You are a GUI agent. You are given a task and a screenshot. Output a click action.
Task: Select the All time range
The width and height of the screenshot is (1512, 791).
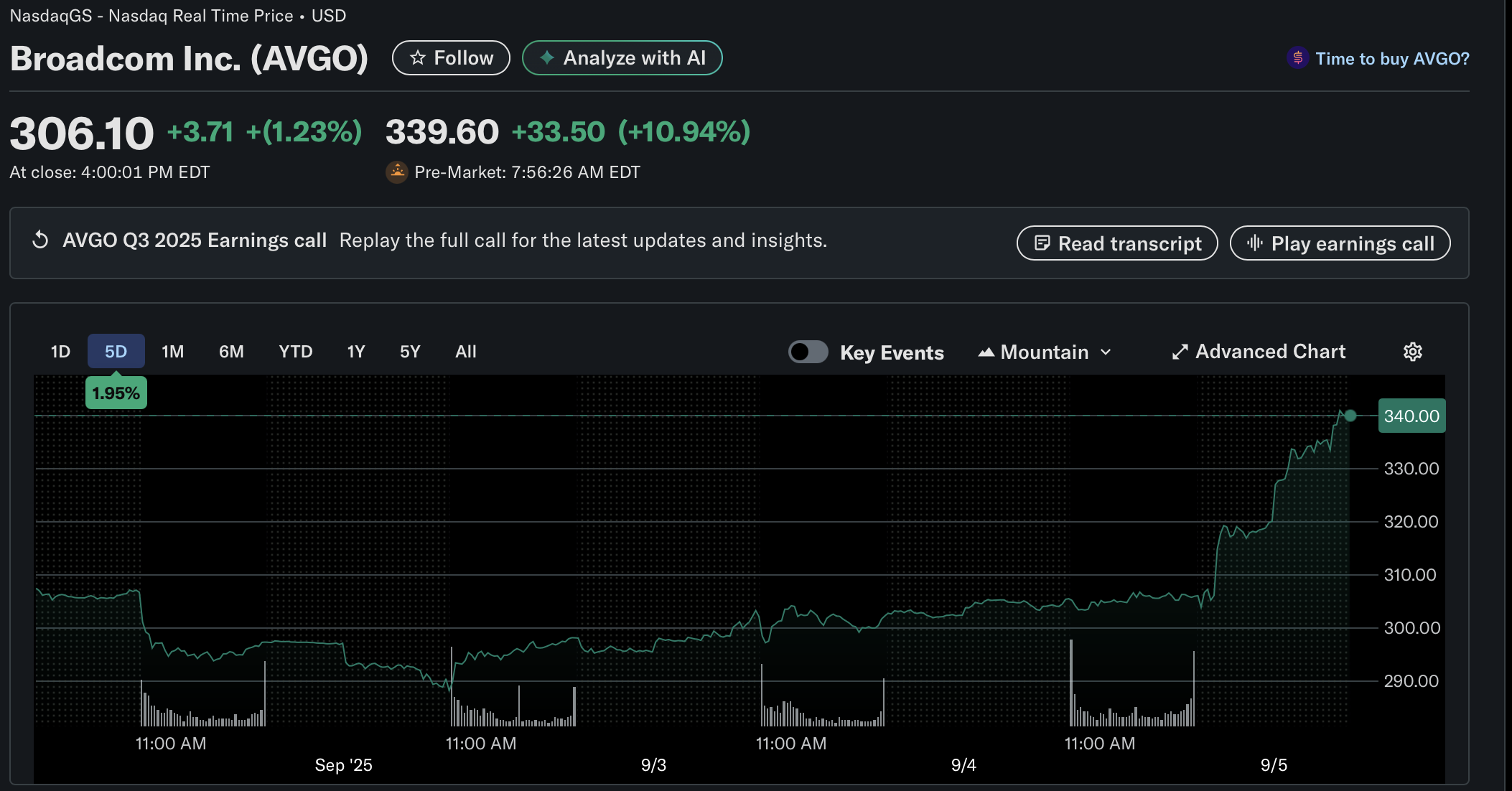coord(465,352)
